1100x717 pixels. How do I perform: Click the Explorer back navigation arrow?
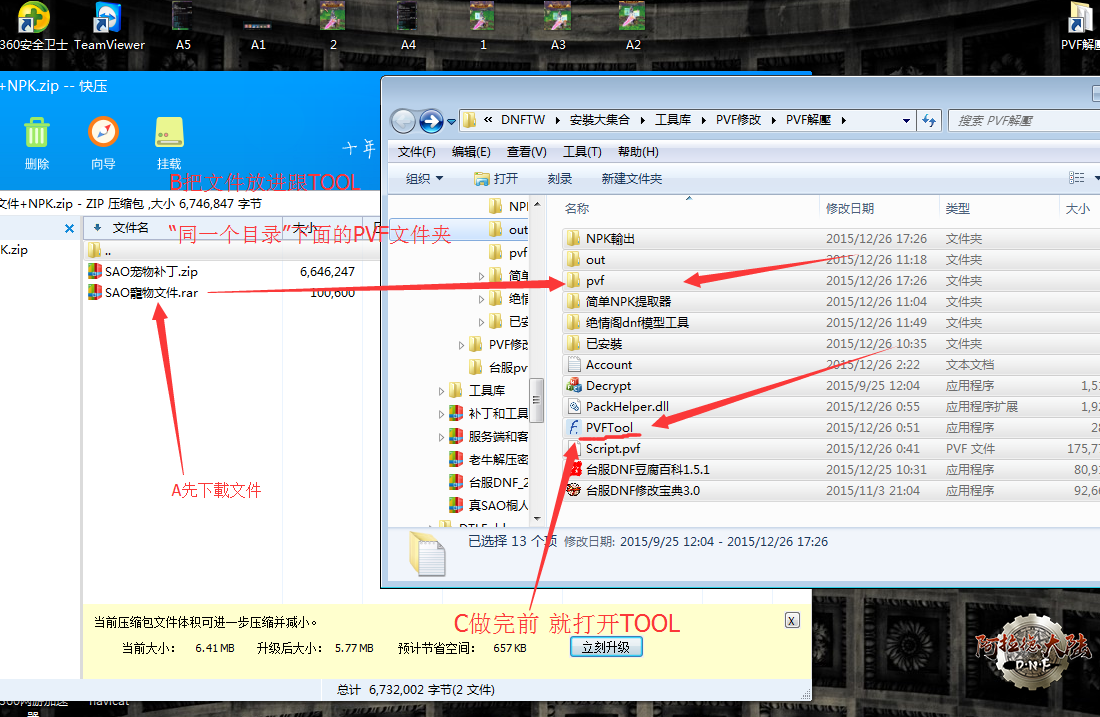click(x=403, y=121)
